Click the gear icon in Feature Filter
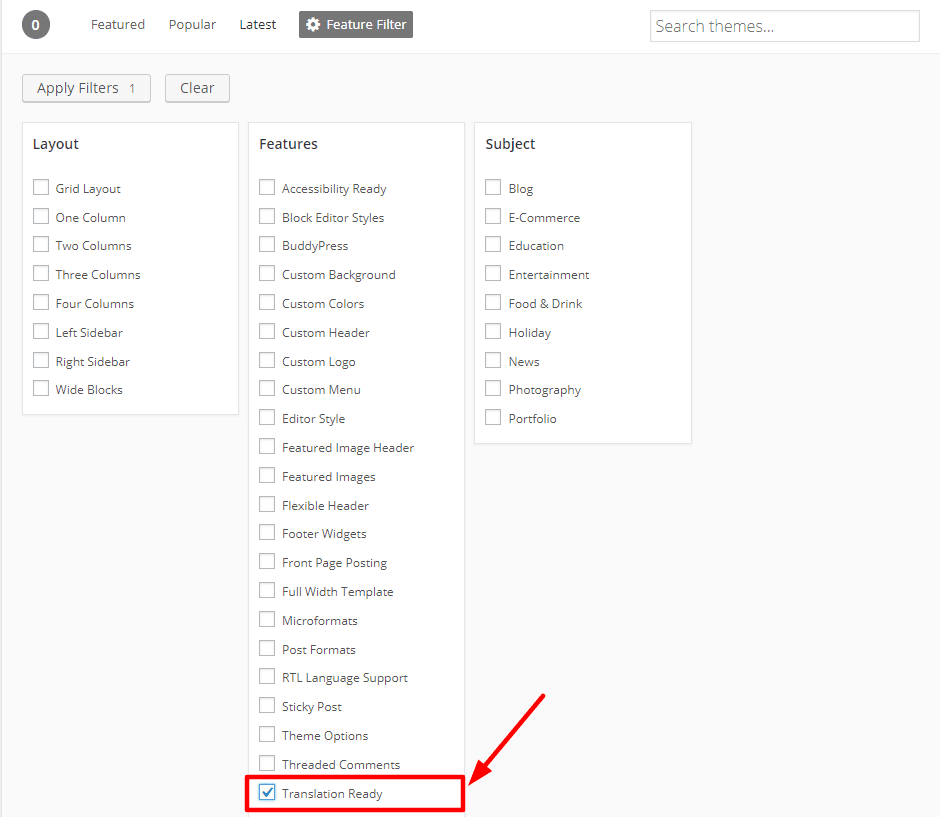Screen dimensions: 940x817 point(313,25)
